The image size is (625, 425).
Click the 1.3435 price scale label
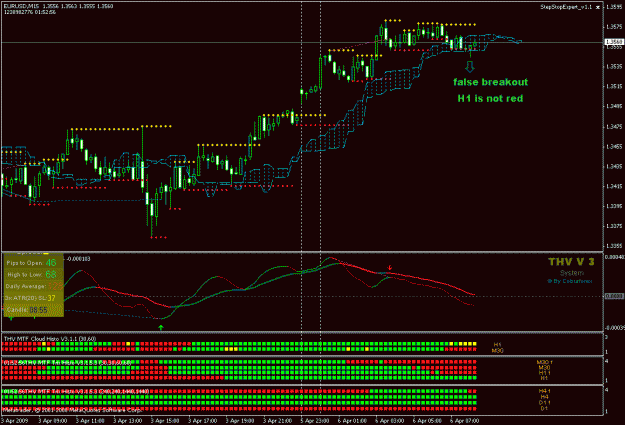click(x=614, y=166)
